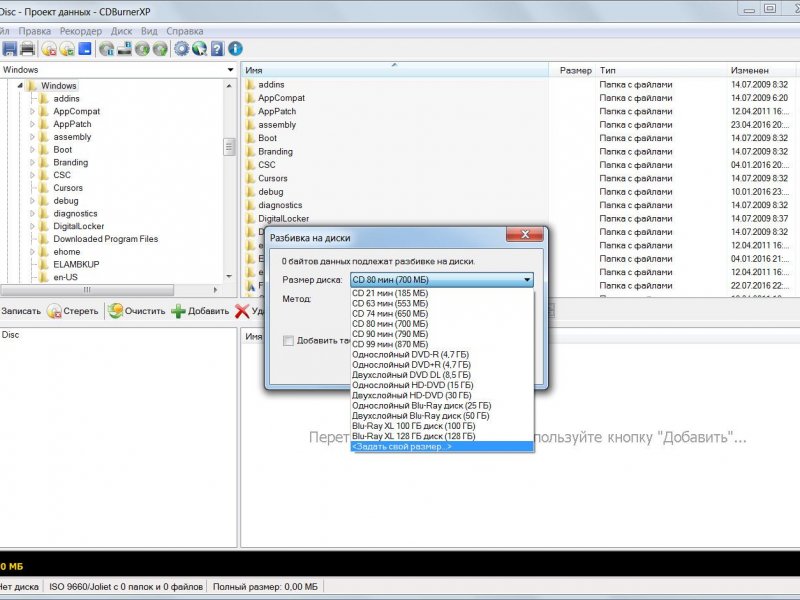This screenshot has height=600, width=800.
Task: Open the Вид menu
Action: click(x=149, y=31)
